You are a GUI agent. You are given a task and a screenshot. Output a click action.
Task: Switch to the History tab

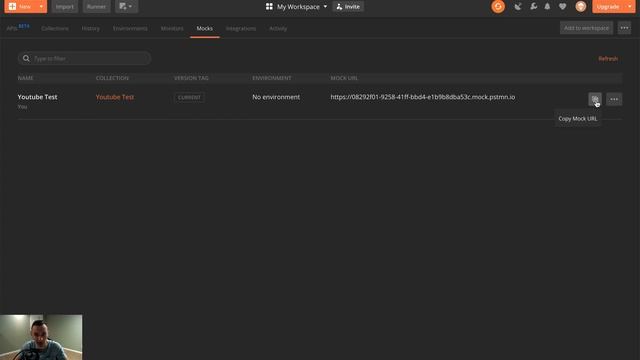(91, 29)
